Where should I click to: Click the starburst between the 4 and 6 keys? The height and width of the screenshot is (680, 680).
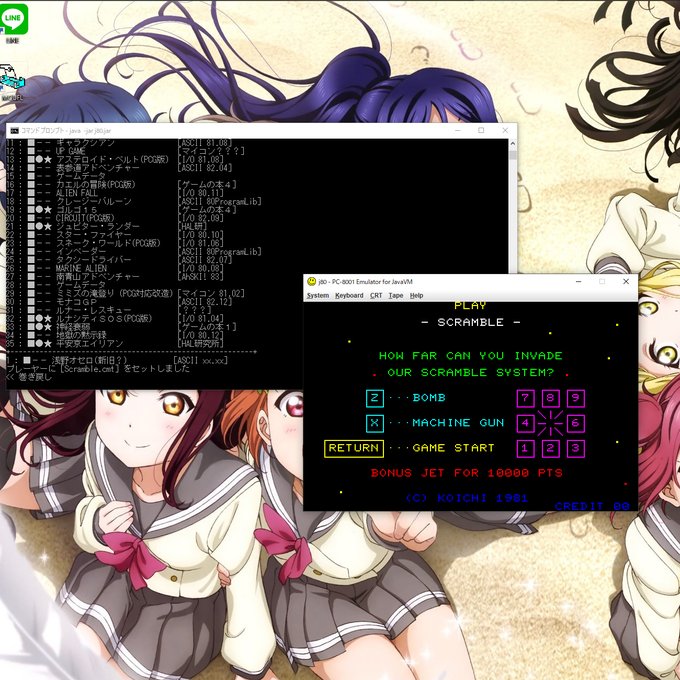click(x=550, y=423)
